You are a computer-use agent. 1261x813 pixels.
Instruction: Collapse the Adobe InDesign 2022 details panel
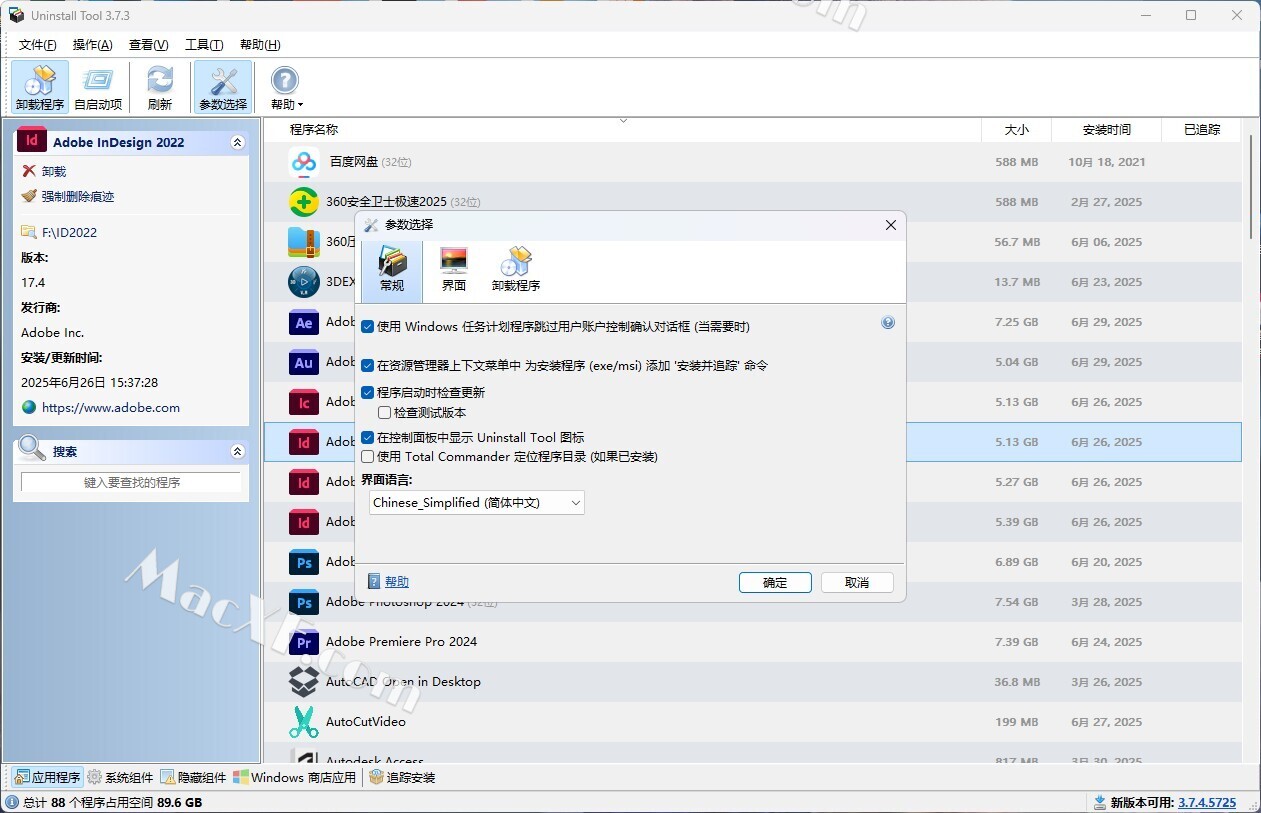237,143
